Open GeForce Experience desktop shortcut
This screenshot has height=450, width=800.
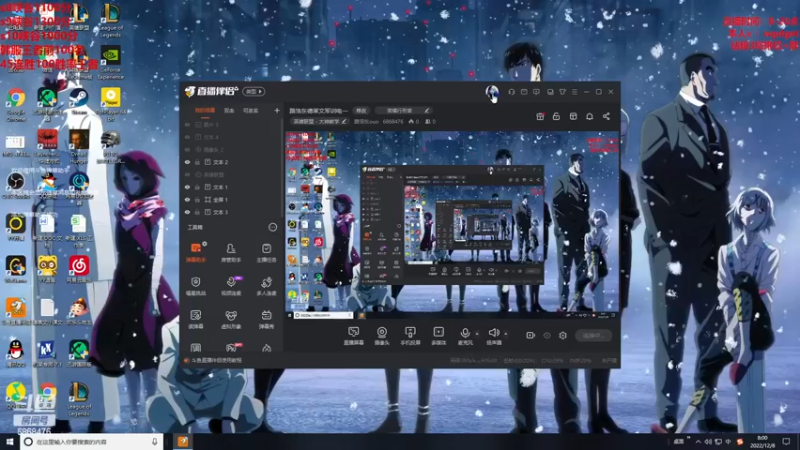click(111, 63)
